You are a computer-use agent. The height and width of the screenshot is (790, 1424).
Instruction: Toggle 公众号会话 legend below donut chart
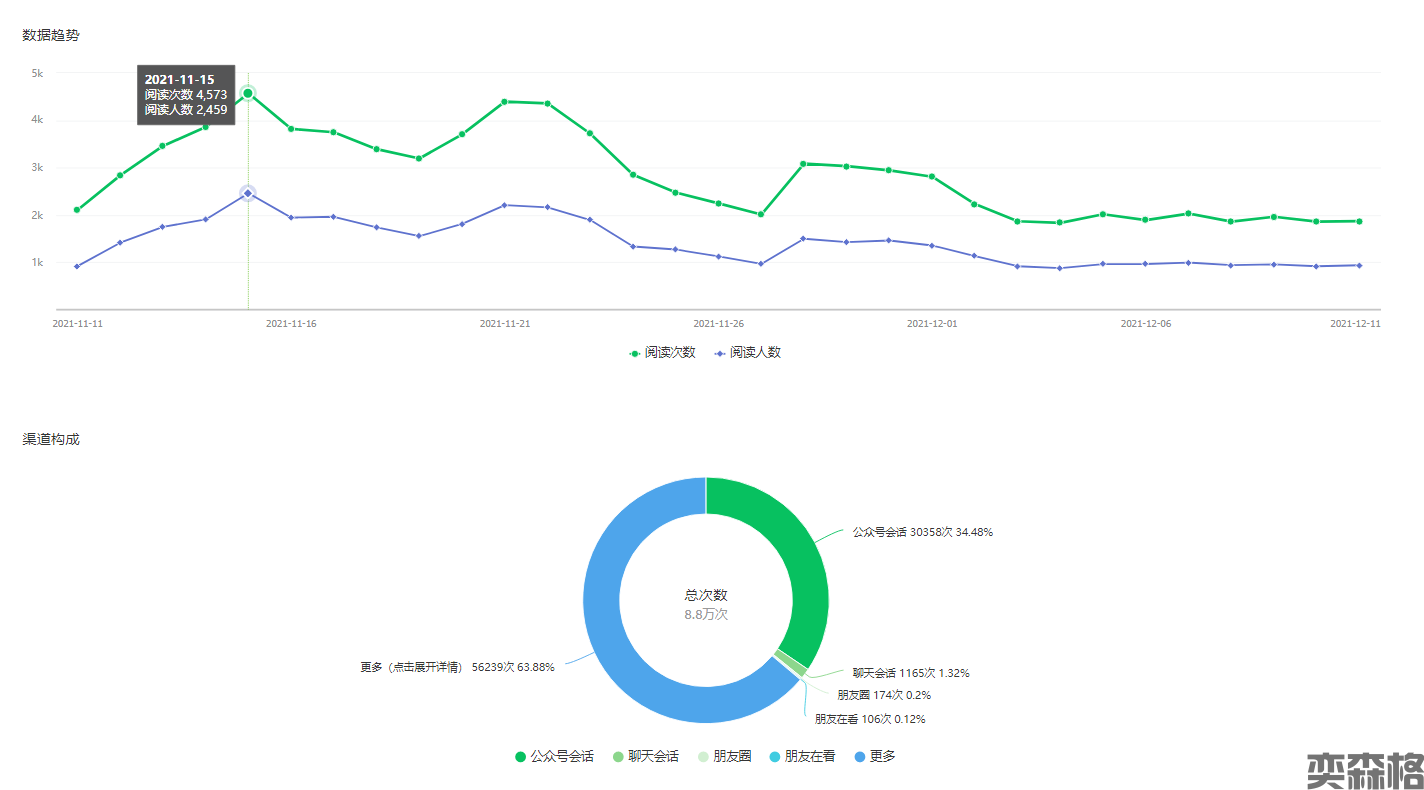[x=555, y=757]
